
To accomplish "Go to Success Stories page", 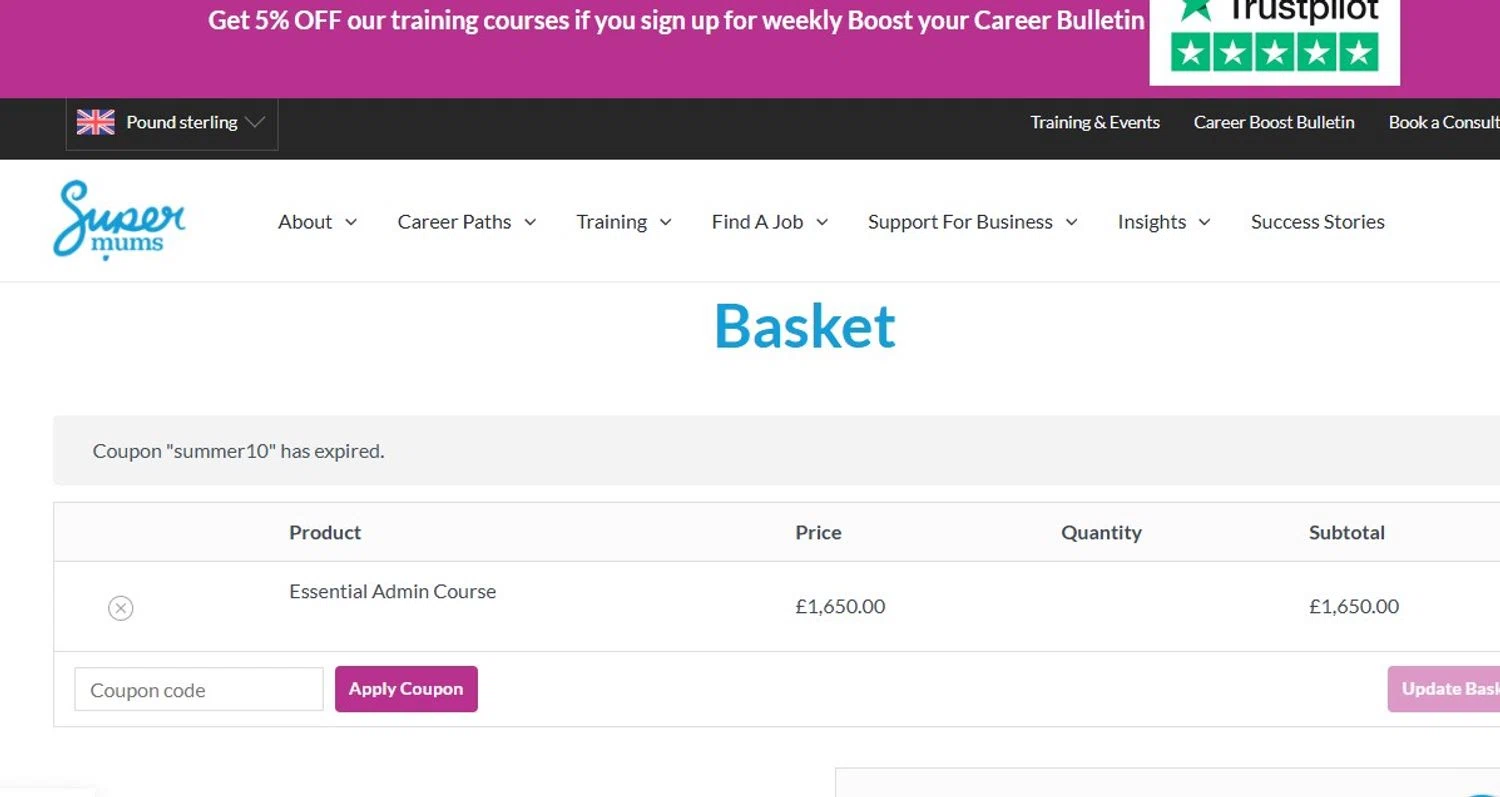I will point(1317,222).
